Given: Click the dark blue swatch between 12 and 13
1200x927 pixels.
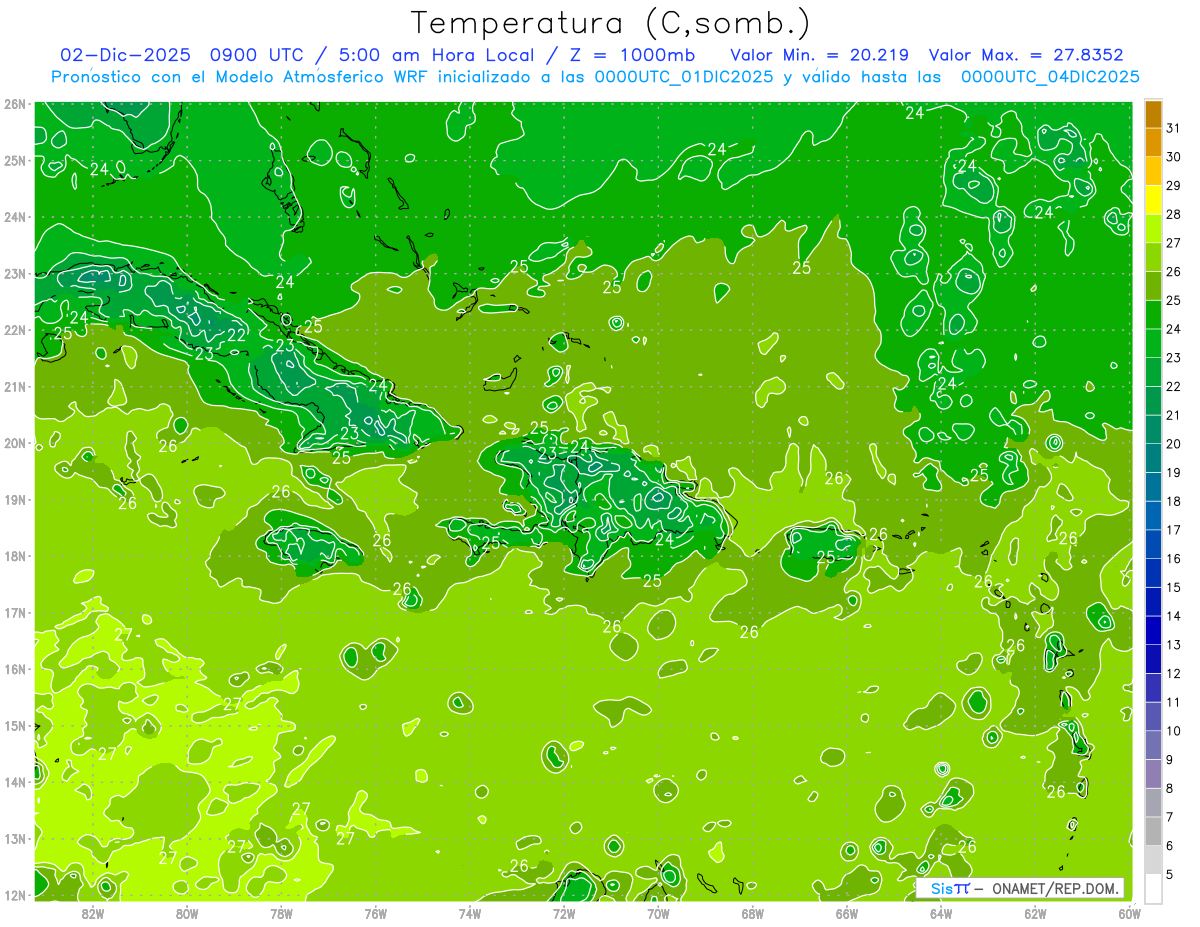Looking at the screenshot, I should pos(1153,659).
